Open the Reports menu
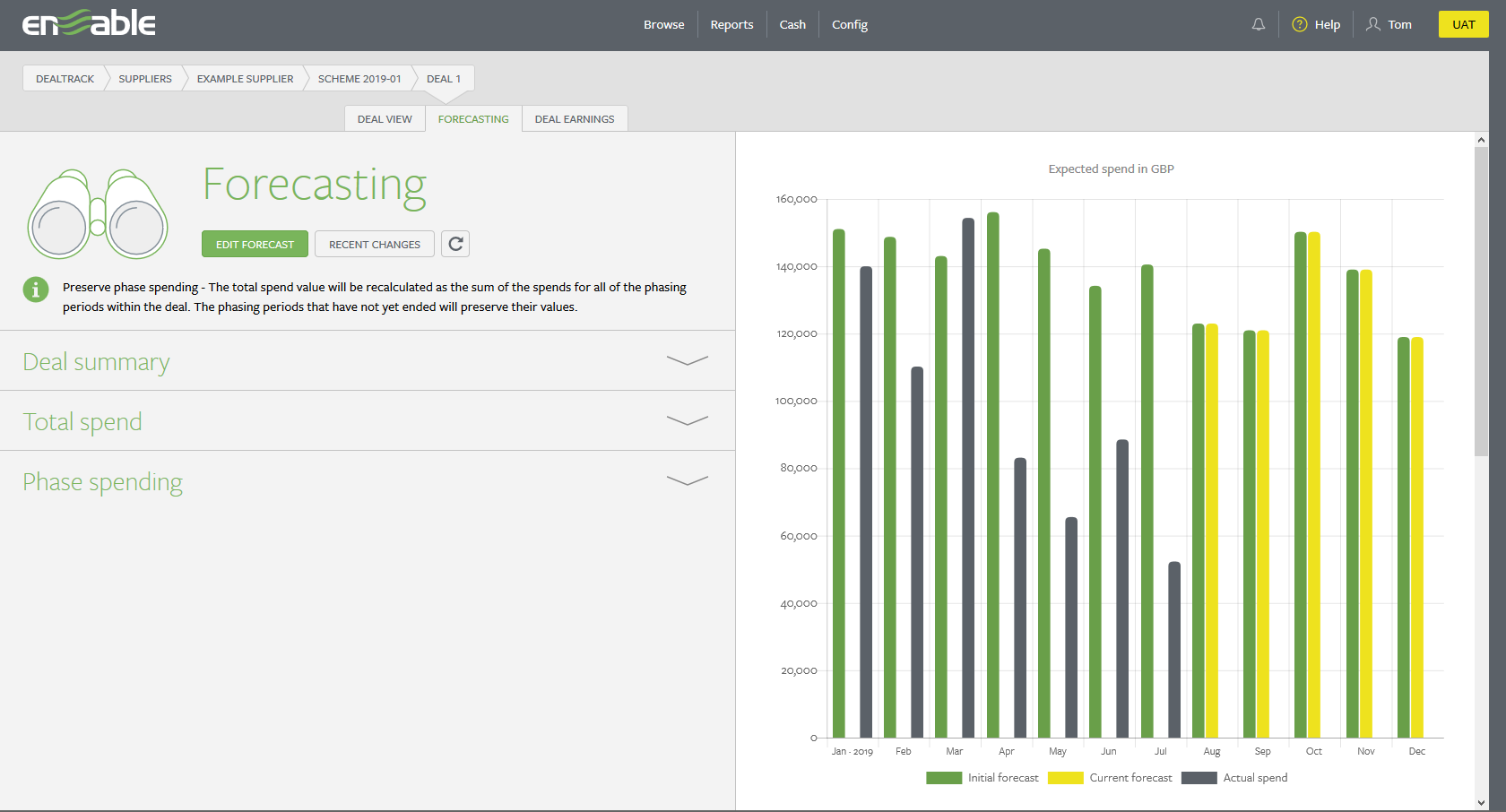This screenshot has height=812, width=1506. click(x=731, y=24)
